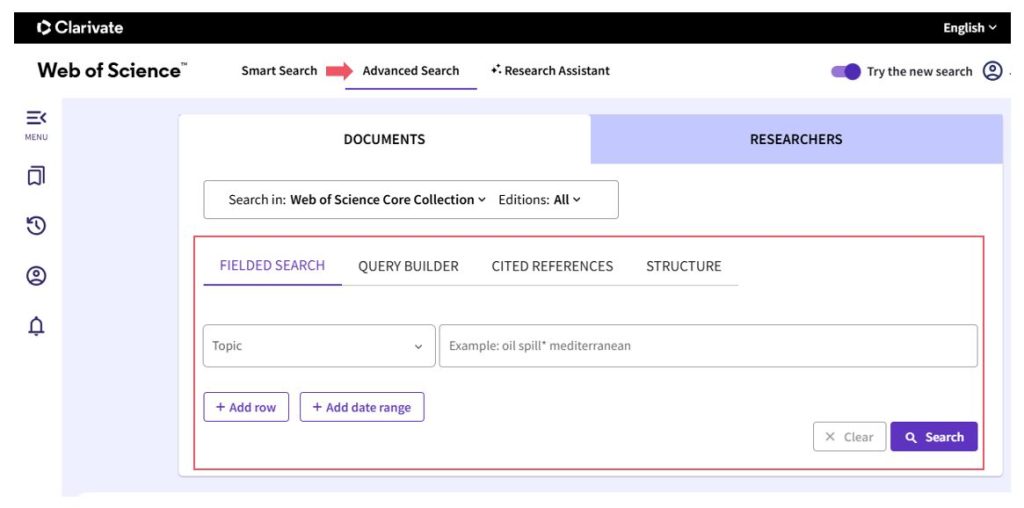The width and height of the screenshot is (1024, 508).
Task: Click the Web of Science logo
Action: pos(111,71)
